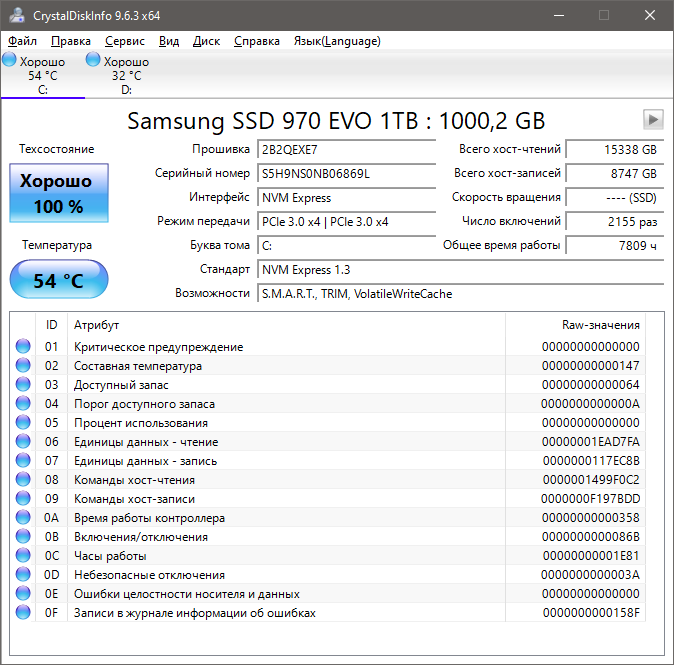Screen dimensions: 674x665
Task: Open the Диск menu
Action: (206, 41)
